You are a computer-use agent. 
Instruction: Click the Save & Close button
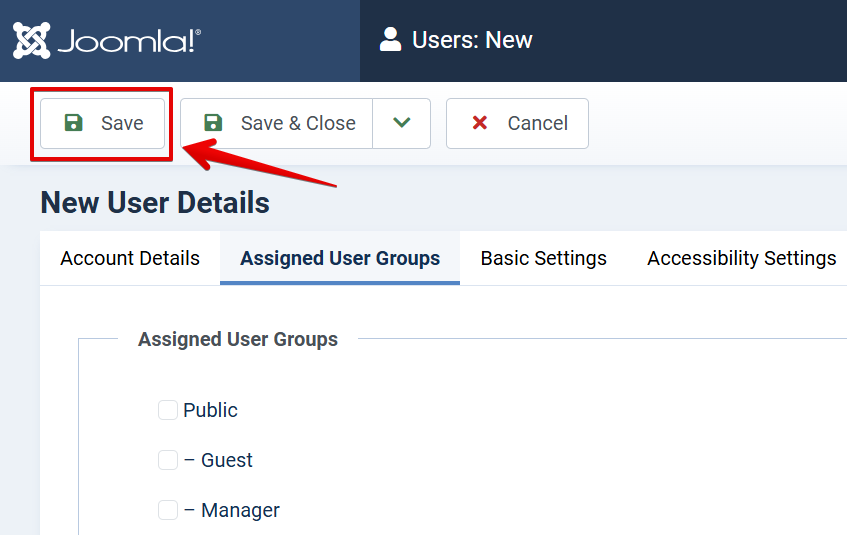277,123
